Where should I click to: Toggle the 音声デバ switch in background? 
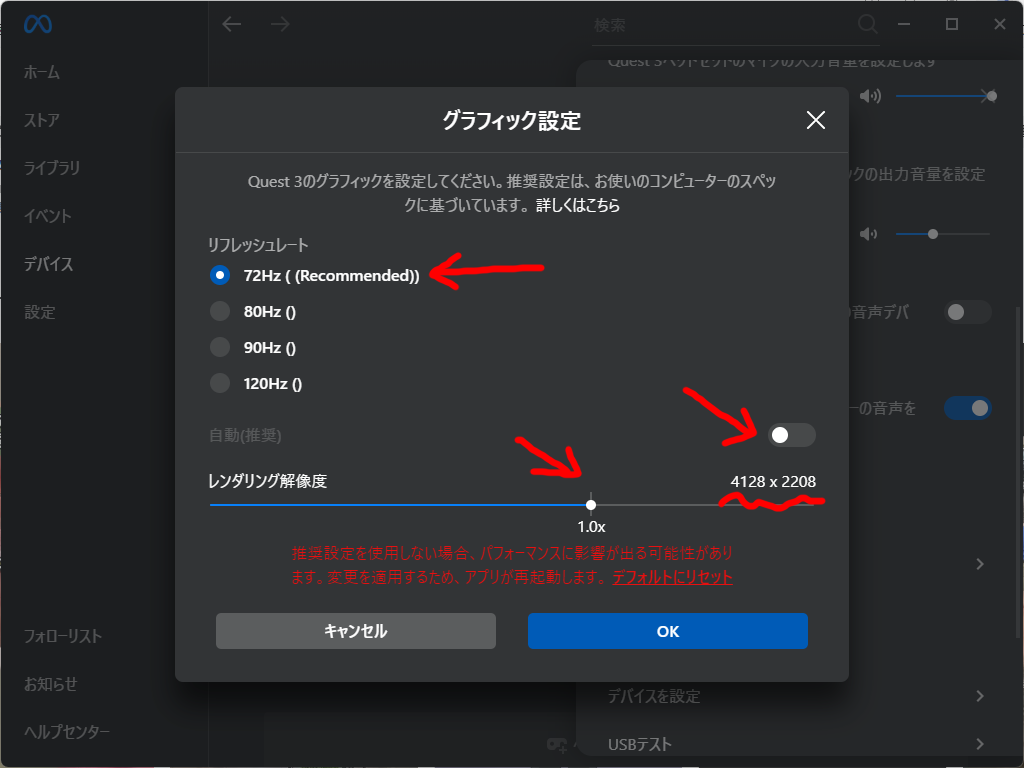(967, 312)
